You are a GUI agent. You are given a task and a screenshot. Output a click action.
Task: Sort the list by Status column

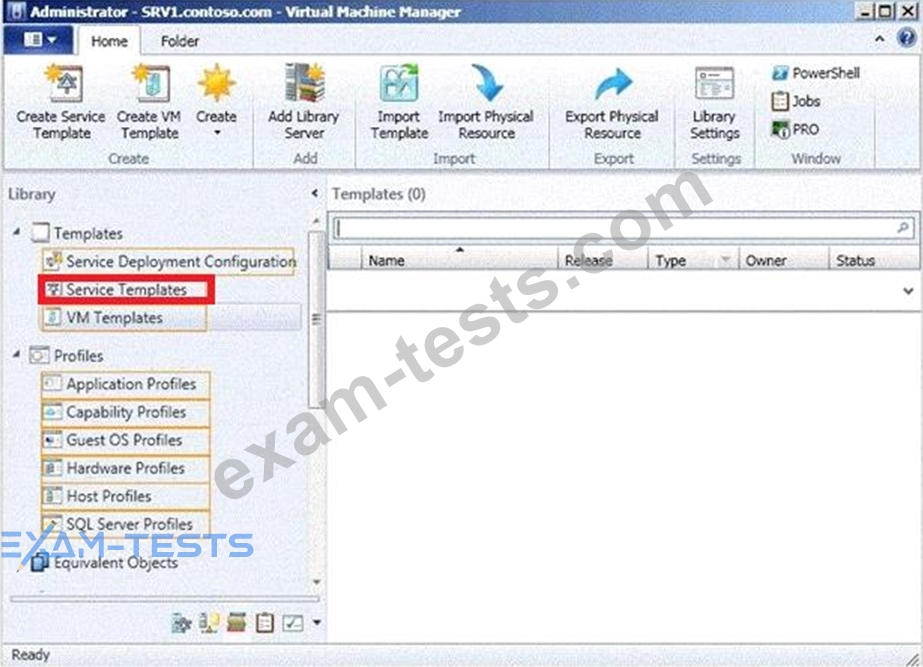coord(874,260)
